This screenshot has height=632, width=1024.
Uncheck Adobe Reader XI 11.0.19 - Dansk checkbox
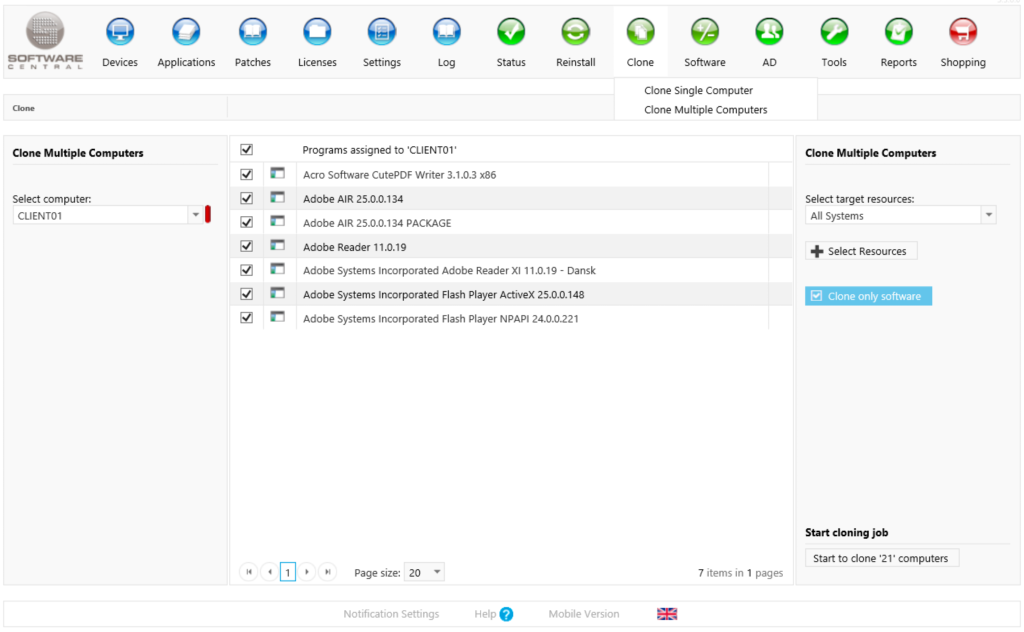[x=246, y=270]
